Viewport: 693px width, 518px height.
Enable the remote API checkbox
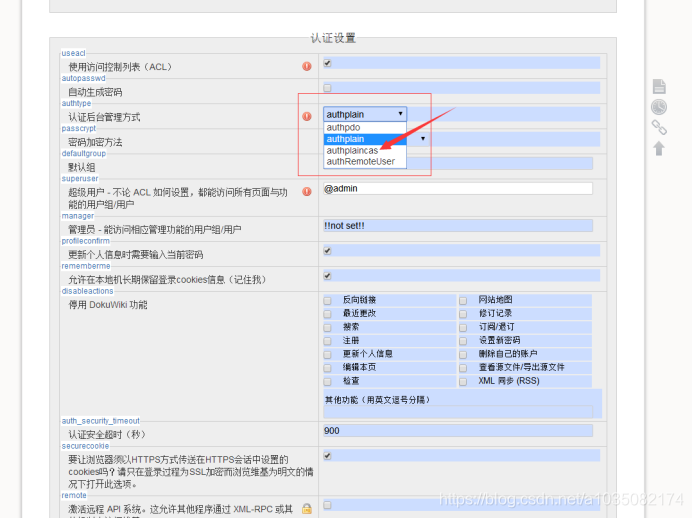click(x=327, y=505)
